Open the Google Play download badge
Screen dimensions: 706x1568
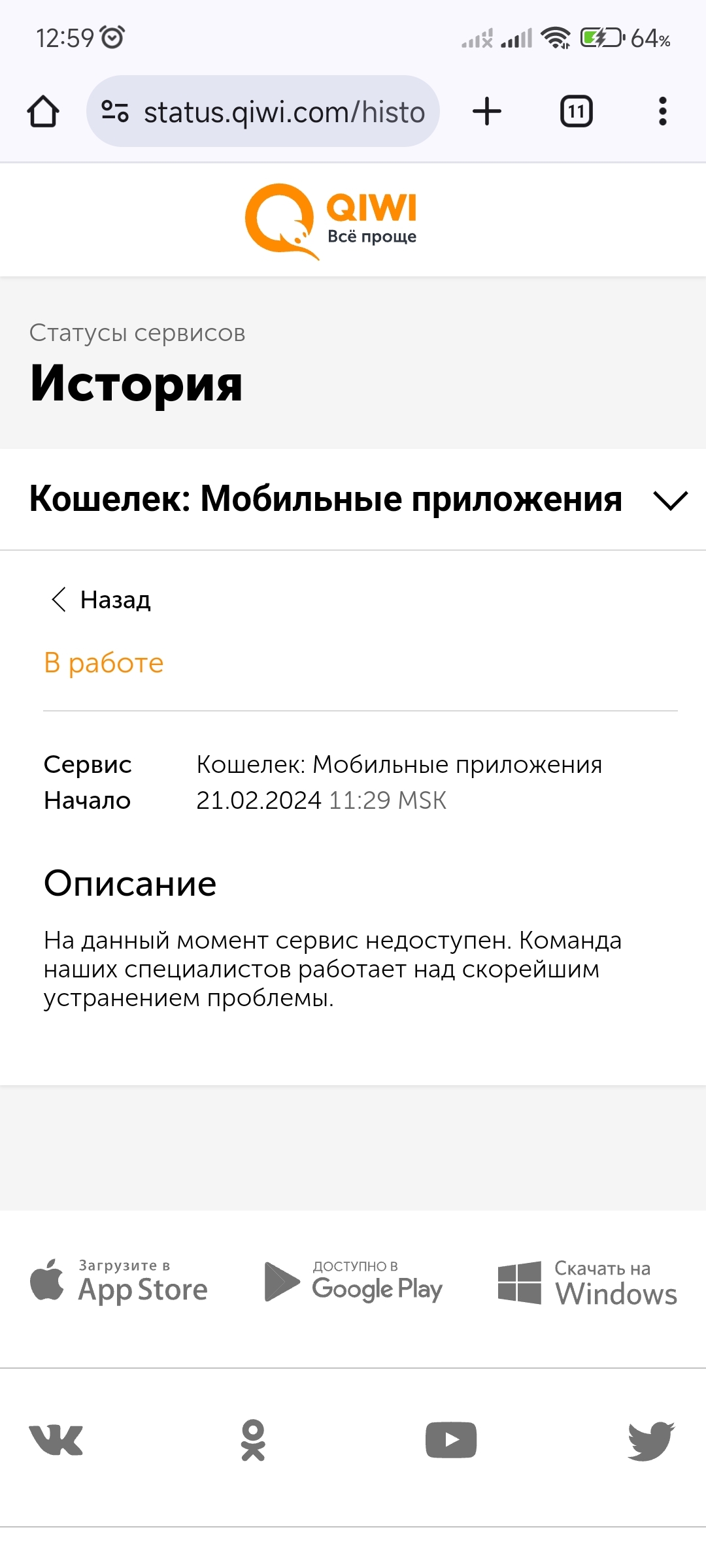click(354, 1282)
